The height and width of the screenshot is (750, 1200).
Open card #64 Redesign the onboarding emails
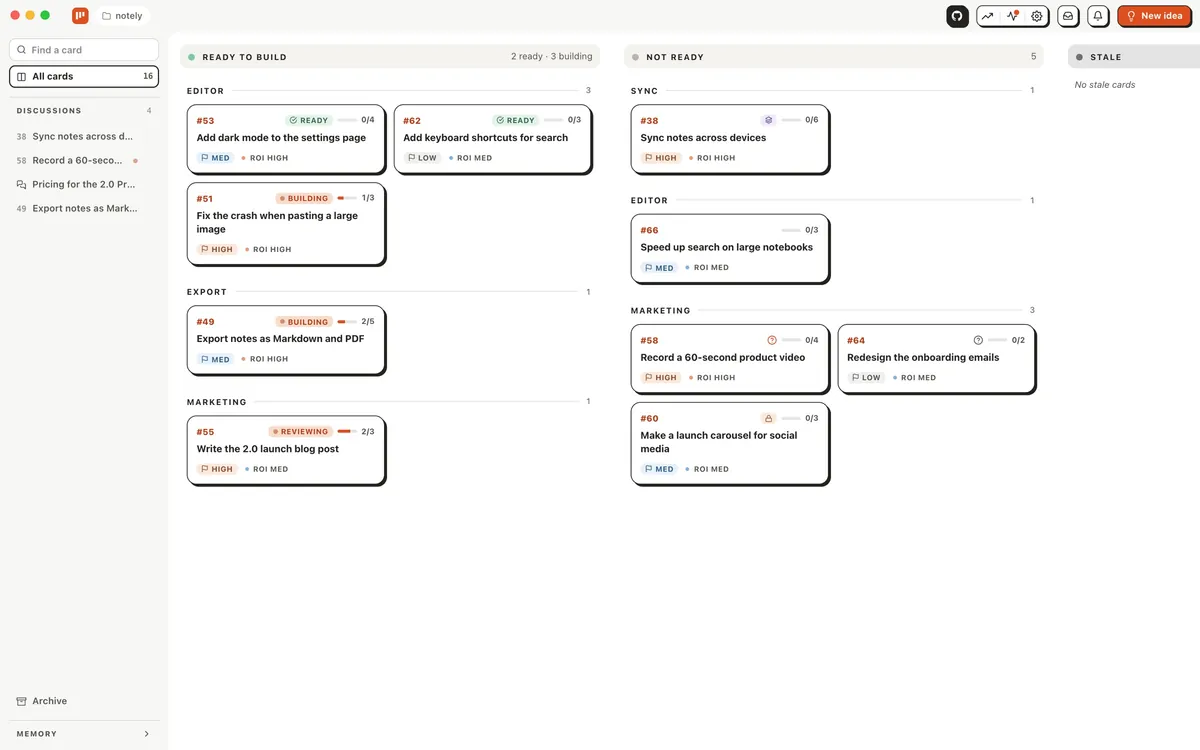pyautogui.click(x=936, y=358)
